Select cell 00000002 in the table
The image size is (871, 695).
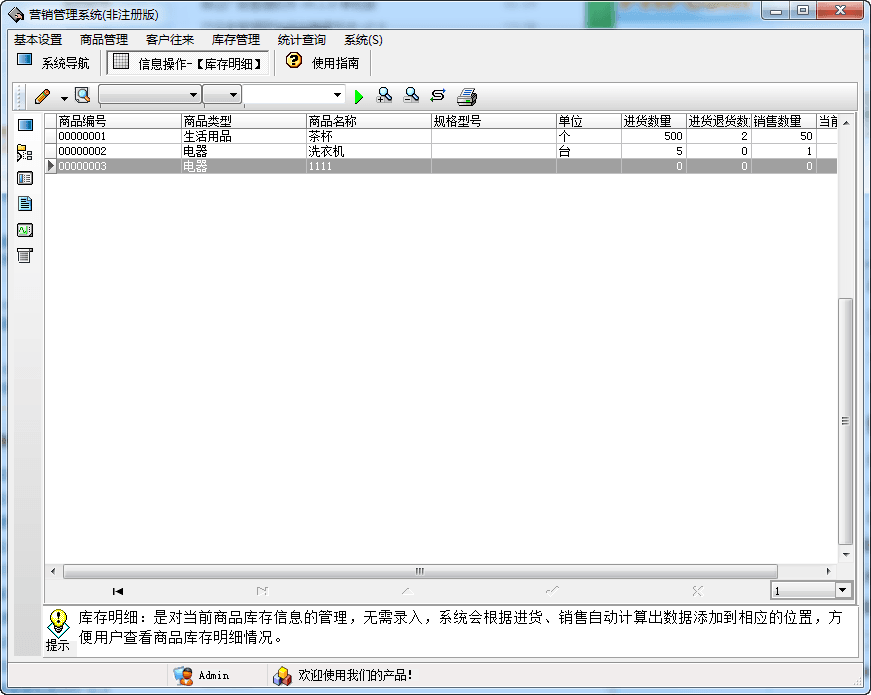[x=119, y=151]
